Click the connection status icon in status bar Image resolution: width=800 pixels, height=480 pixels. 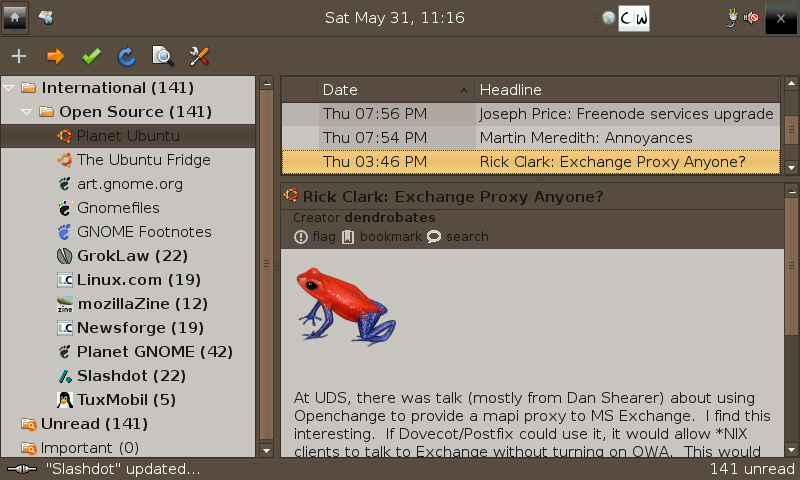pos(22,469)
